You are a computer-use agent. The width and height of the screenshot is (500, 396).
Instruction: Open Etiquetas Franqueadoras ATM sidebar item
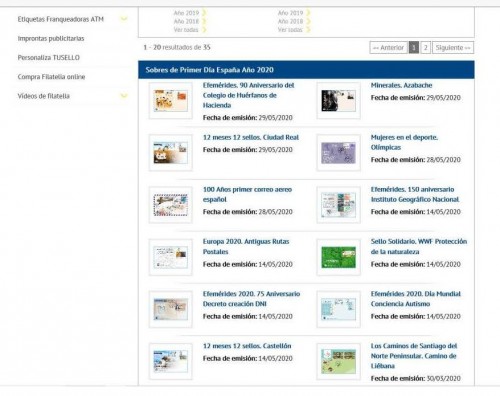click(61, 19)
